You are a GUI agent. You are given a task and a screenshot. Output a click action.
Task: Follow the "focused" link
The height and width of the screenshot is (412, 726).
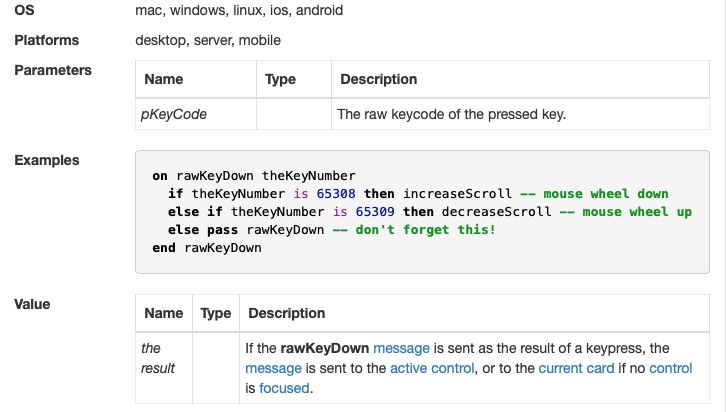[x=284, y=388]
